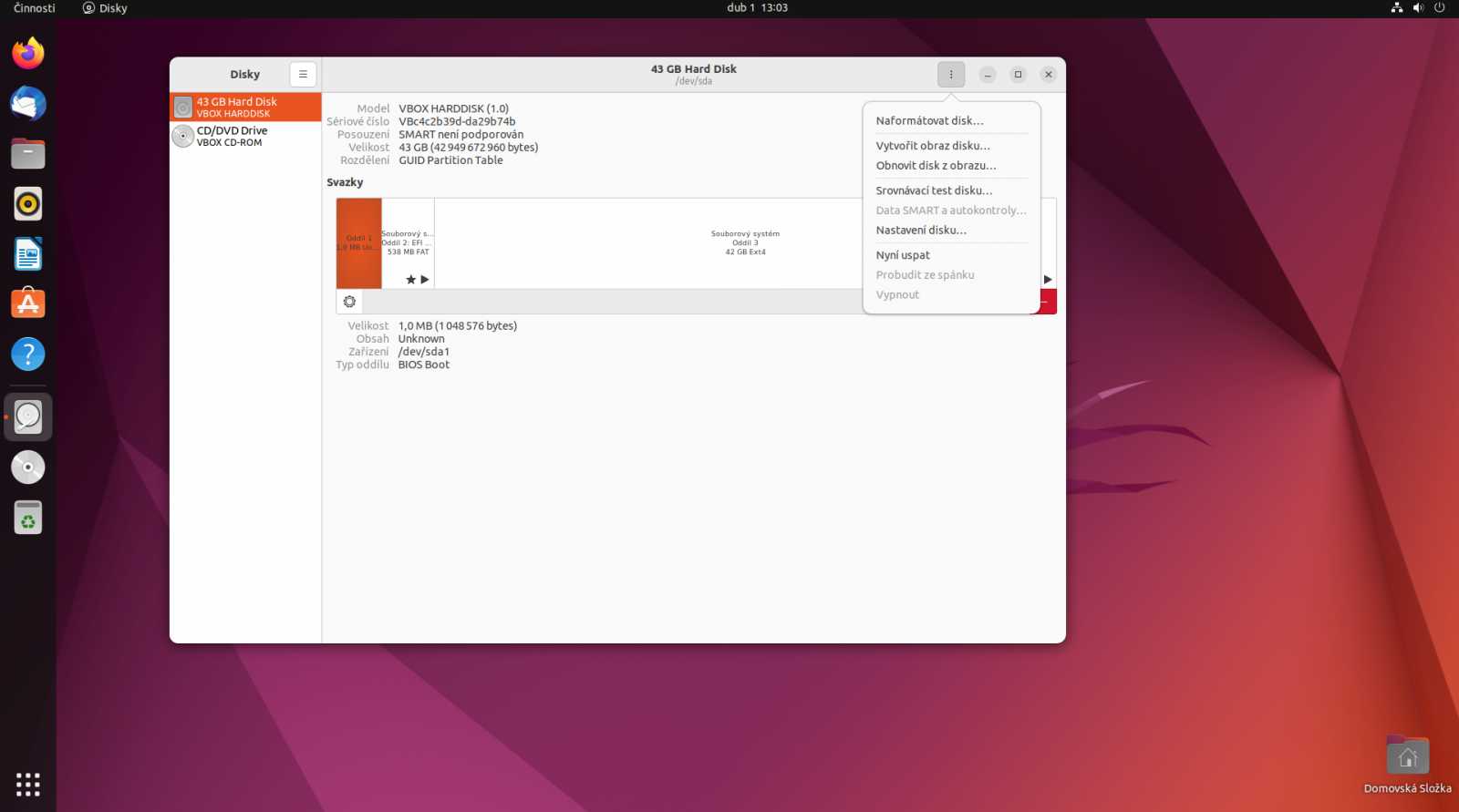Maximize the Disks window
This screenshot has height=812, width=1459.
coord(1018,75)
